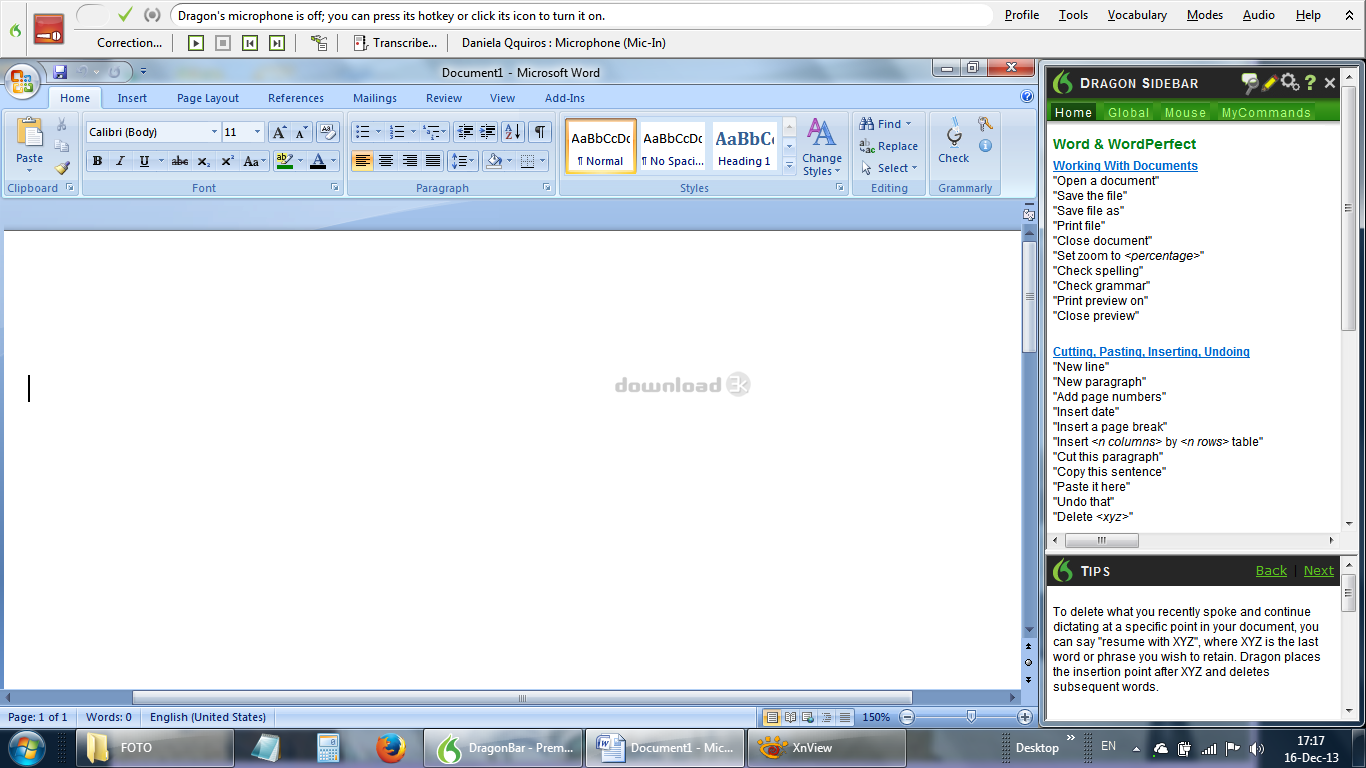The height and width of the screenshot is (768, 1366).
Task: Set justify text alignment
Action: (433, 161)
